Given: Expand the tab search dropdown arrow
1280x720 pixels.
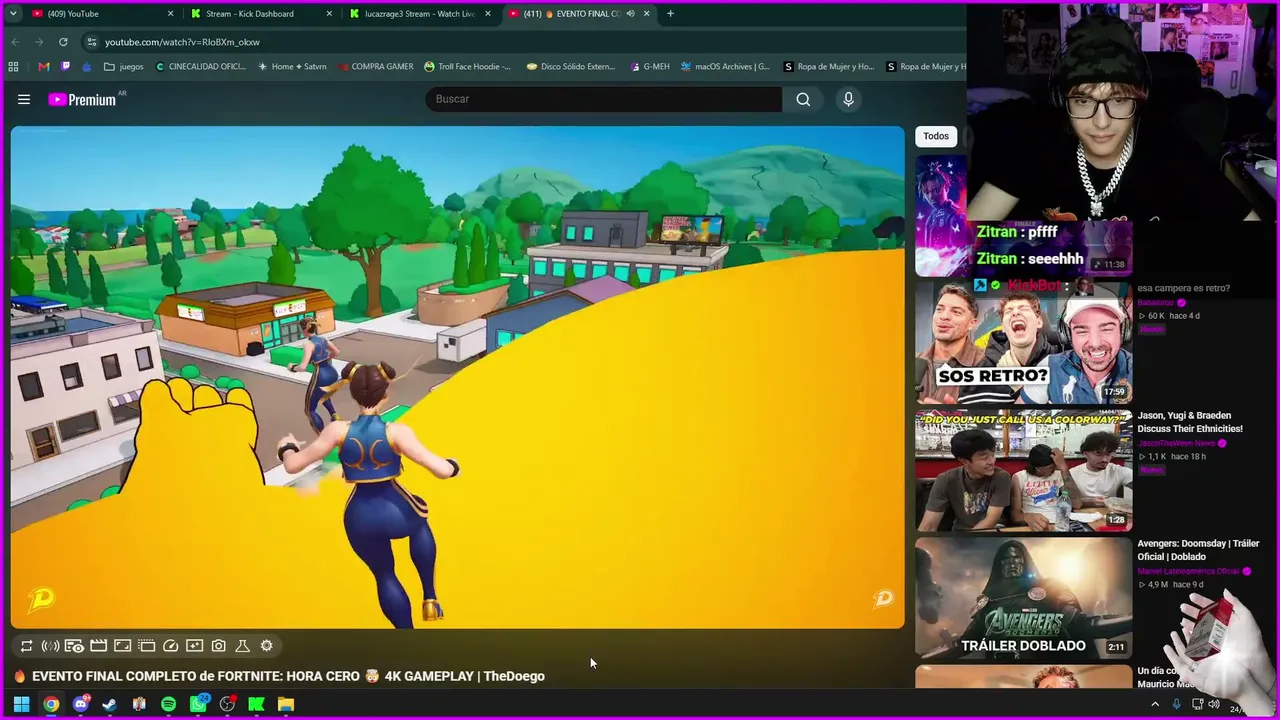Looking at the screenshot, I should coord(13,14).
